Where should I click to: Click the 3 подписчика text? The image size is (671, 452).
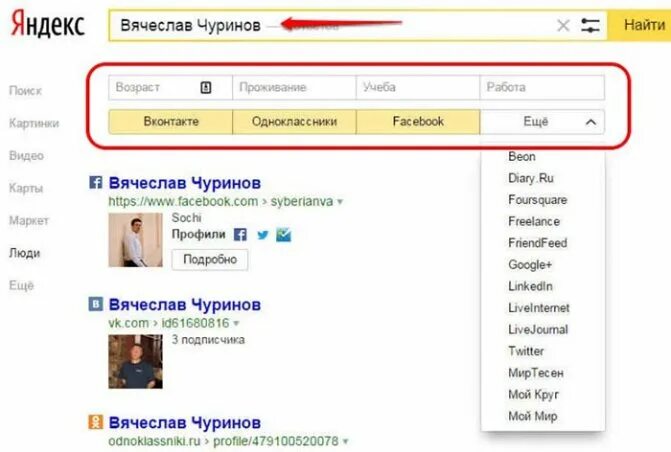click(208, 340)
